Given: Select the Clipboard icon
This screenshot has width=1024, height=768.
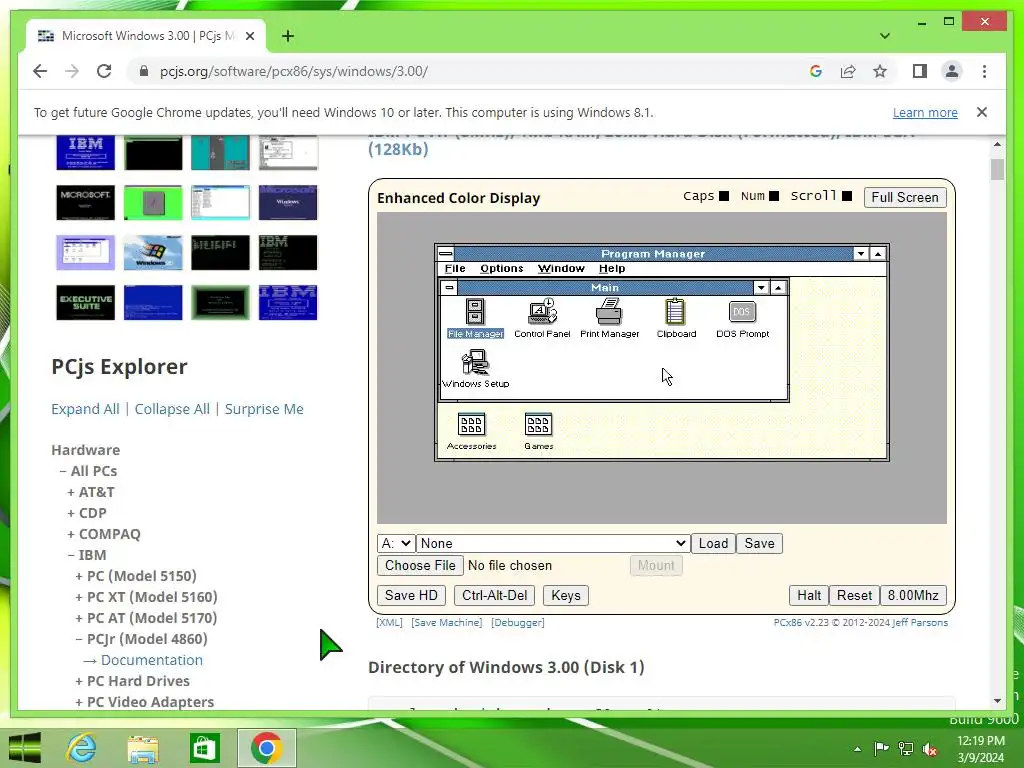Looking at the screenshot, I should [676, 319].
